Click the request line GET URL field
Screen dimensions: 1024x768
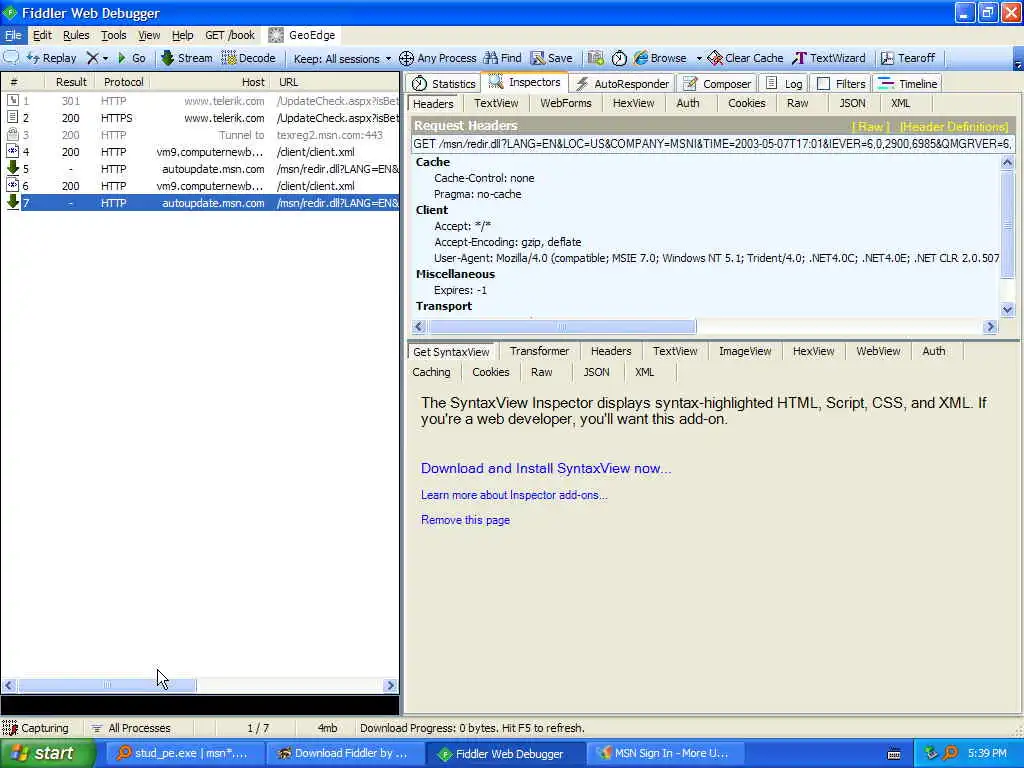[x=712, y=144]
